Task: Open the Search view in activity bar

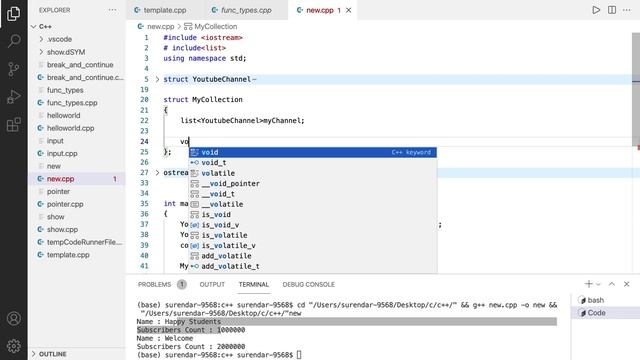Action: tap(13, 41)
